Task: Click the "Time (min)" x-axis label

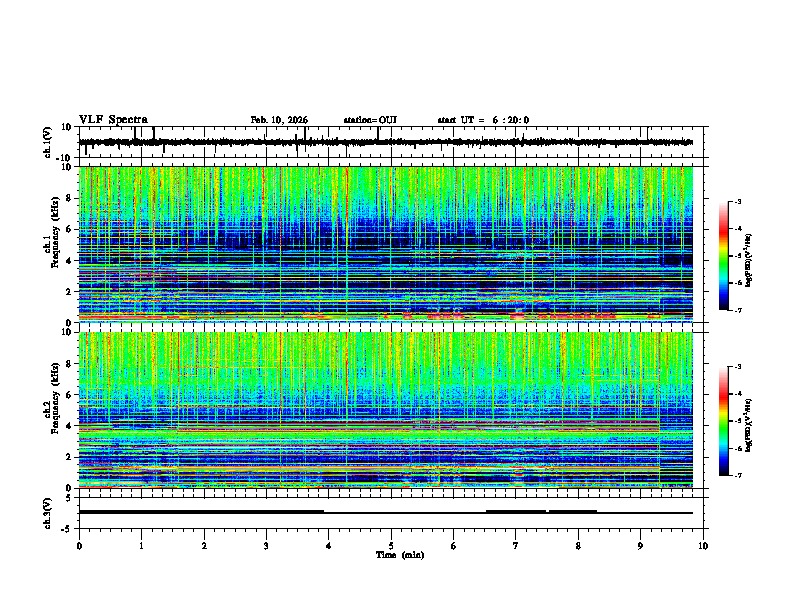Action: tap(400, 555)
